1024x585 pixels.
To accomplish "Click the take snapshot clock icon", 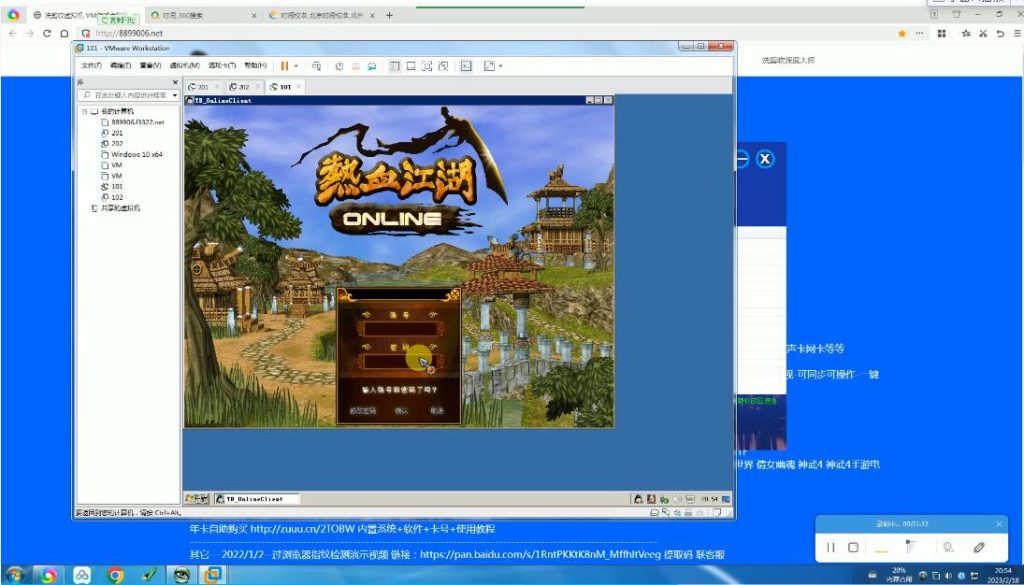I will click(x=340, y=66).
